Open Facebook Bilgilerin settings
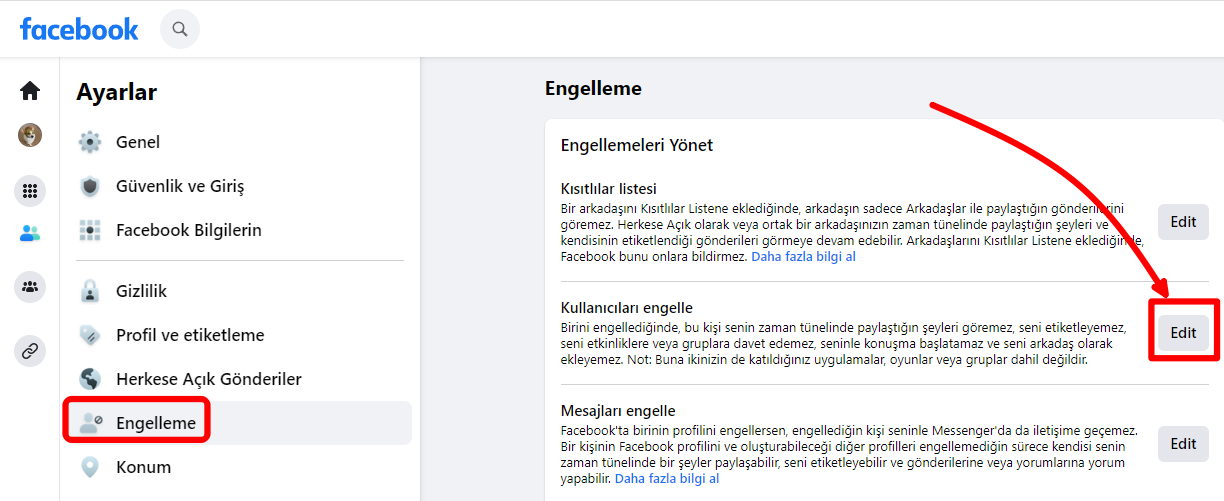 click(240, 230)
